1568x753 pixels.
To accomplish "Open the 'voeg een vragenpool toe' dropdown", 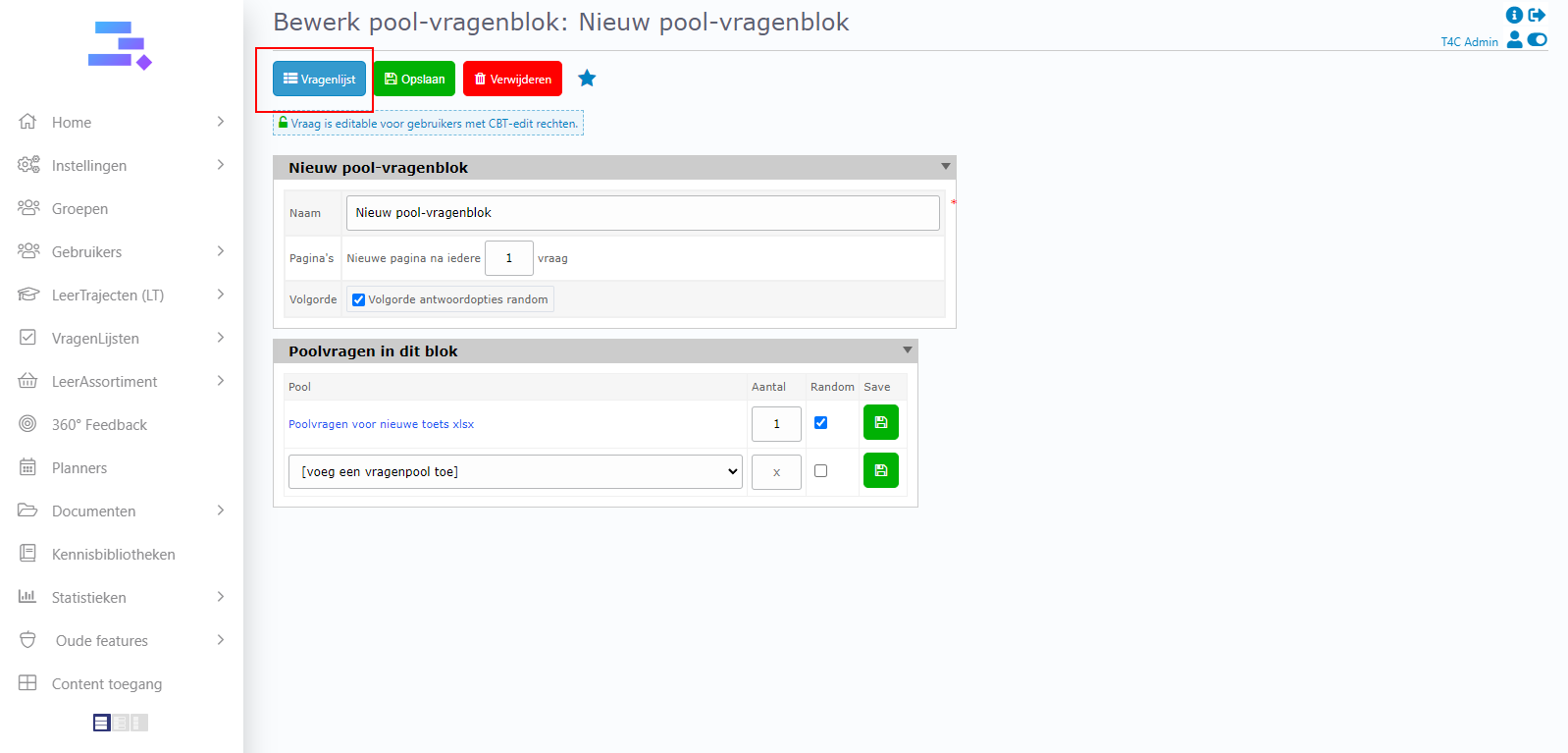I will pos(515,472).
